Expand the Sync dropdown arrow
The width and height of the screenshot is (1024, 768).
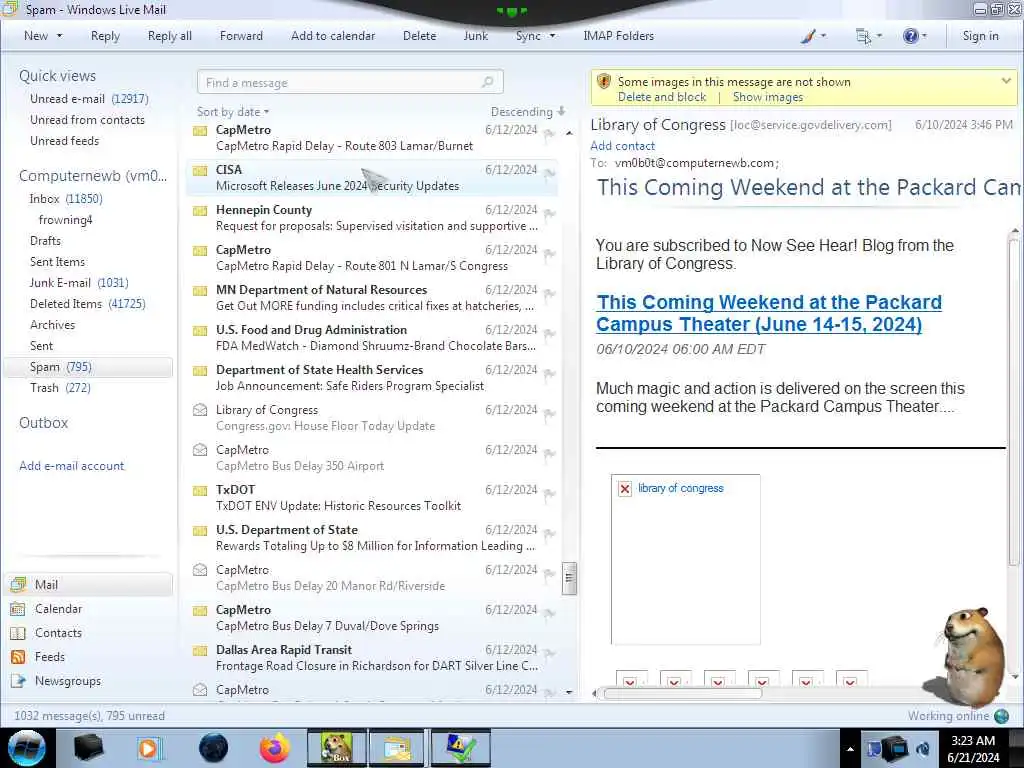point(552,36)
